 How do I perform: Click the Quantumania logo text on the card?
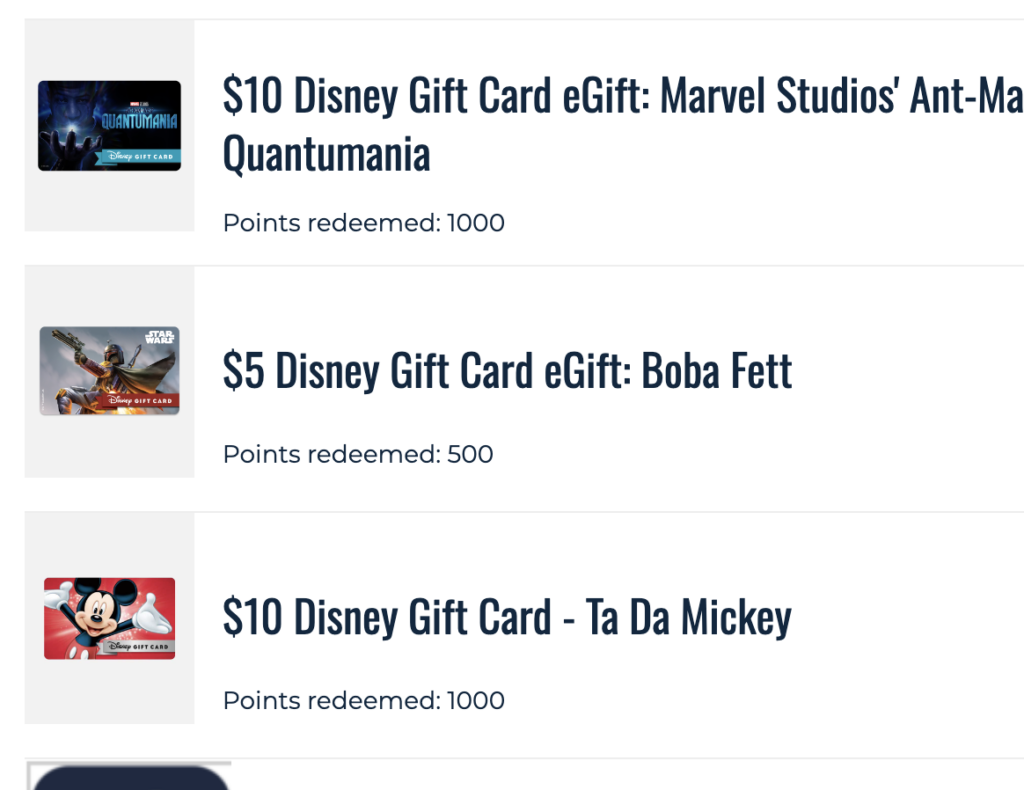coord(139,120)
